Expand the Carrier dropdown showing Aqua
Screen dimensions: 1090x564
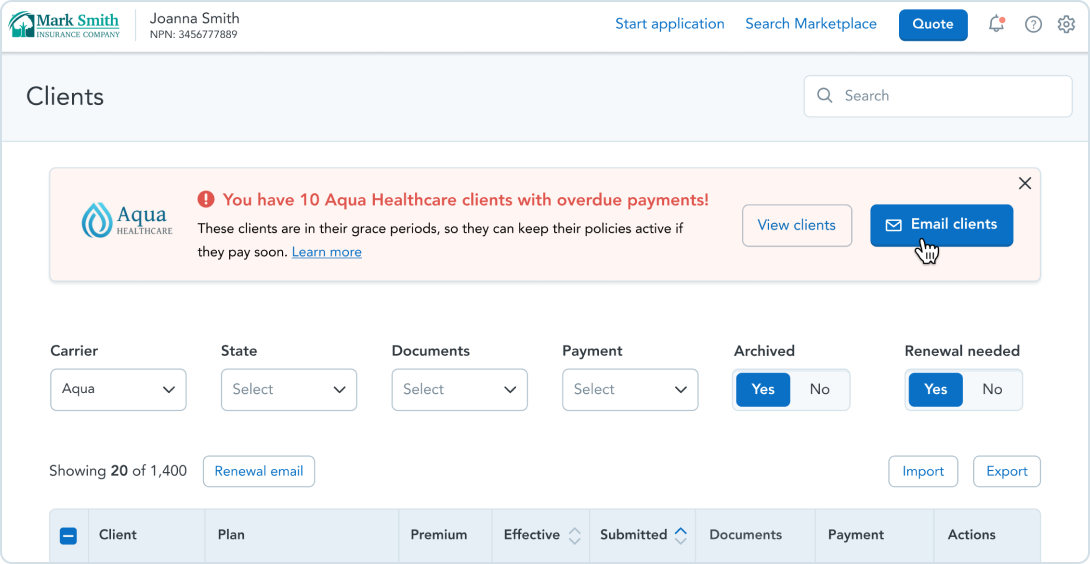pyautogui.click(x=118, y=389)
